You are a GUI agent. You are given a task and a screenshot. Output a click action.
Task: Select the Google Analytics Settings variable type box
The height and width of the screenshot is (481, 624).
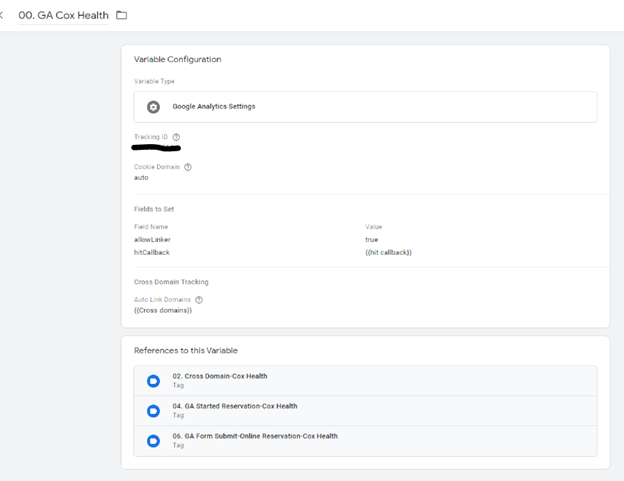(x=365, y=107)
